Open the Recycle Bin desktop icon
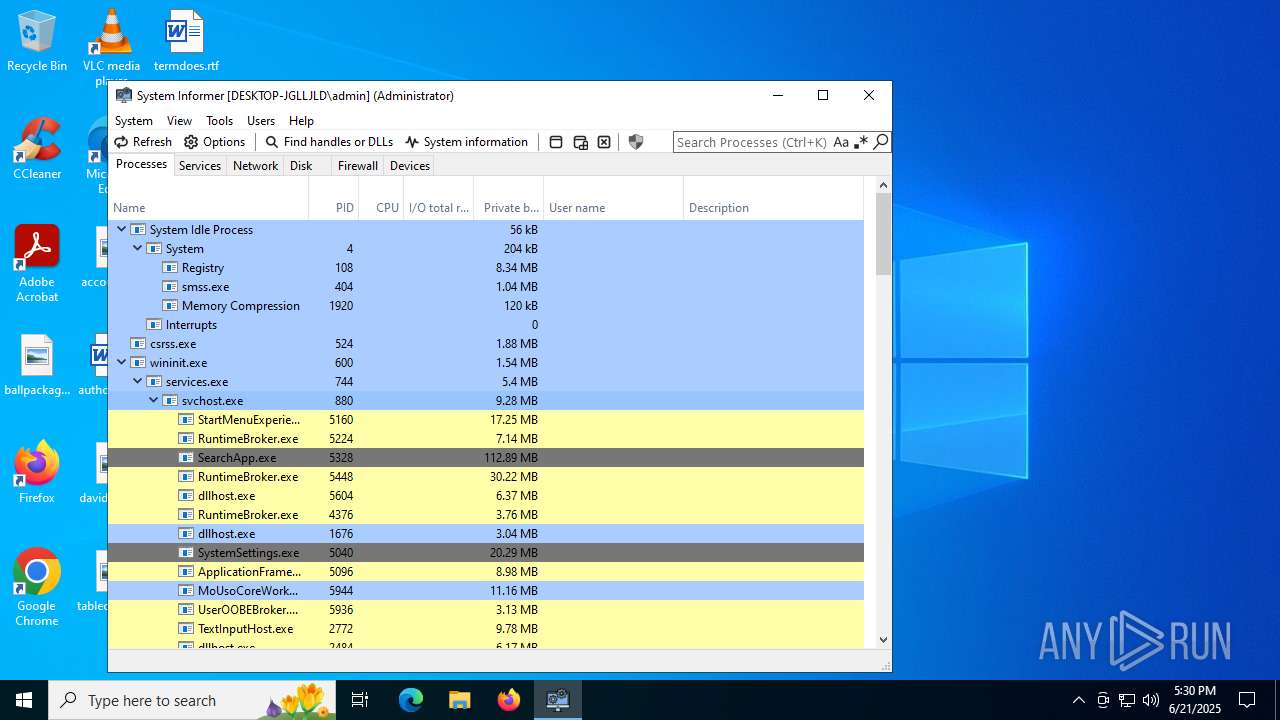The image size is (1280, 720). point(37,41)
